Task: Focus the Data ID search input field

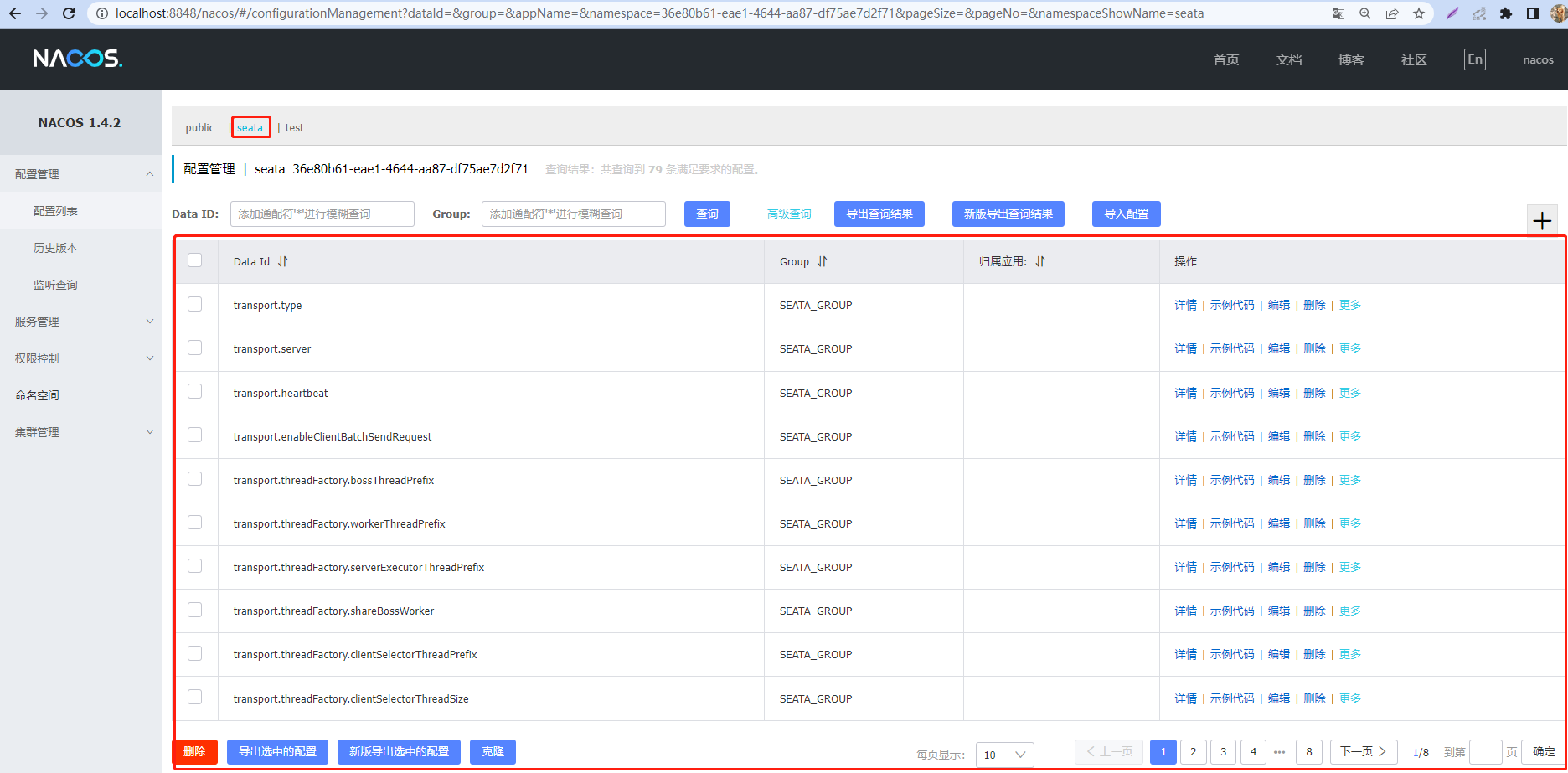Action: 322,214
